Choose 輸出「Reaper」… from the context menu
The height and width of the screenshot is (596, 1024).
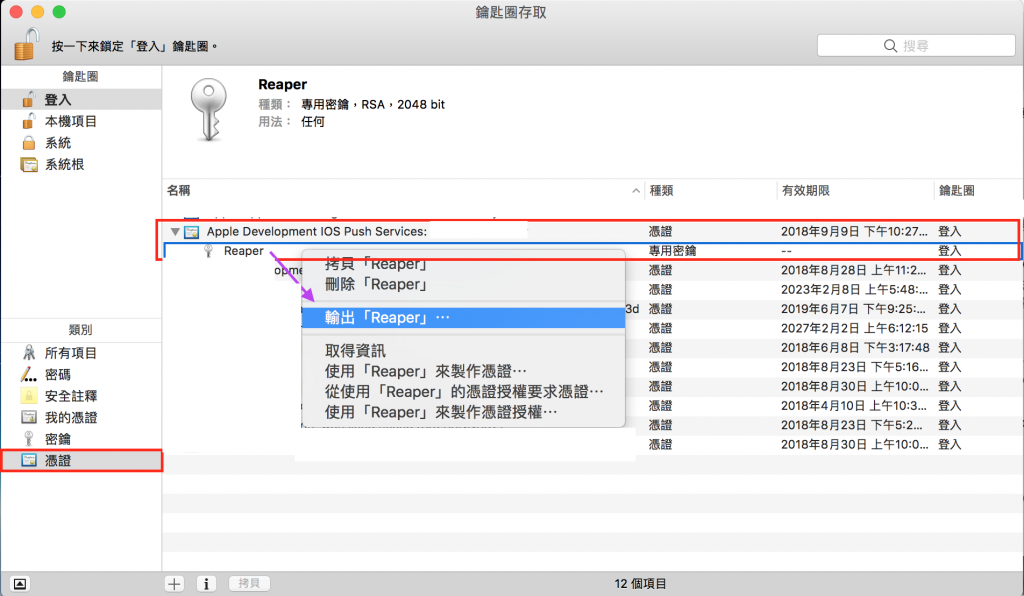[x=463, y=318]
